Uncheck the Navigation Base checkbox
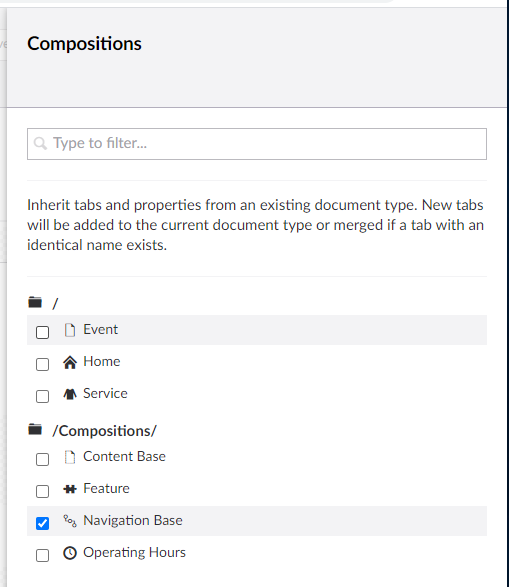 (x=42, y=523)
